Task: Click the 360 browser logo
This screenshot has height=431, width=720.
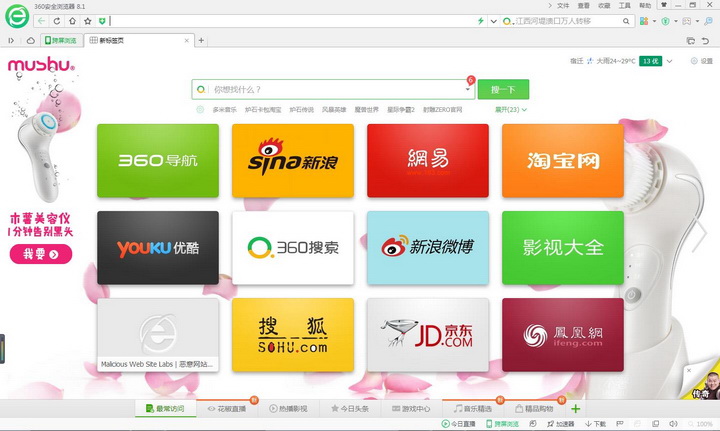Action: point(17,17)
